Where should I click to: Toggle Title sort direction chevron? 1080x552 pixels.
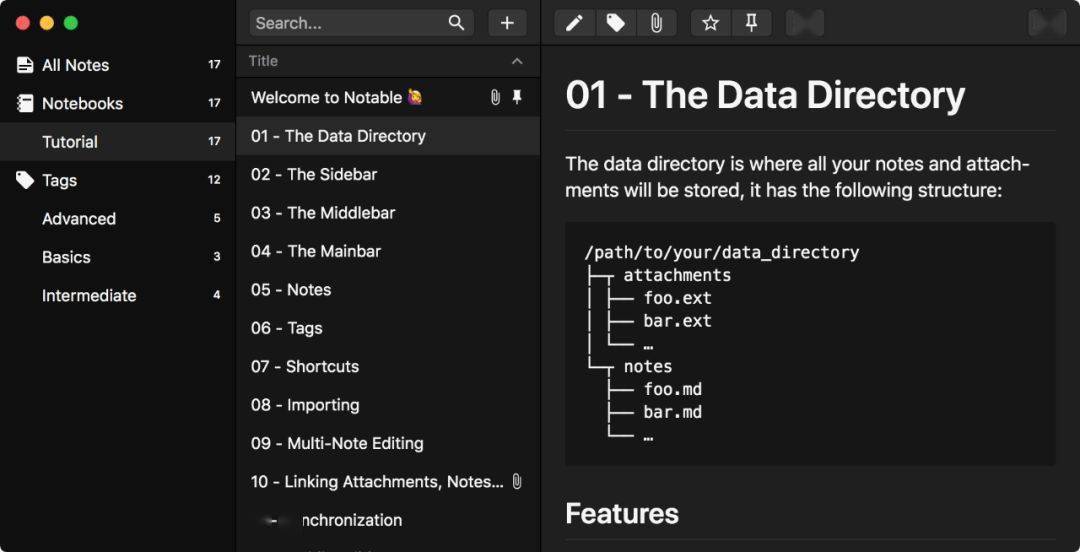pyautogui.click(x=517, y=61)
